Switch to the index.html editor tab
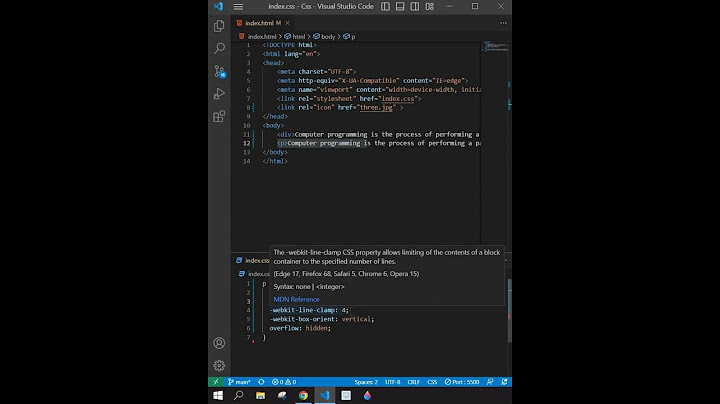The width and height of the screenshot is (720, 404). [259, 23]
